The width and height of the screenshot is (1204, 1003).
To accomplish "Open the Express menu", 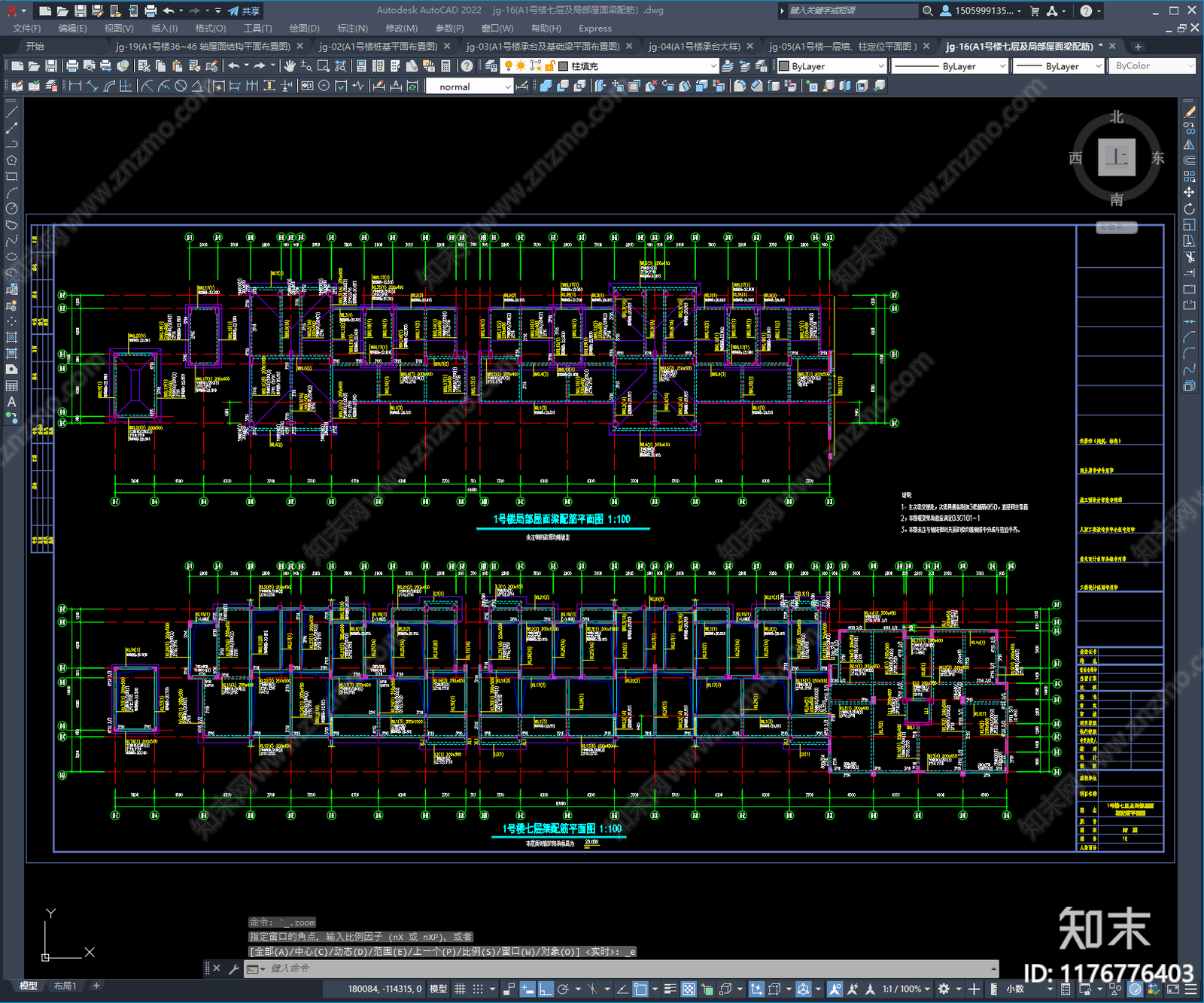I will click(595, 29).
